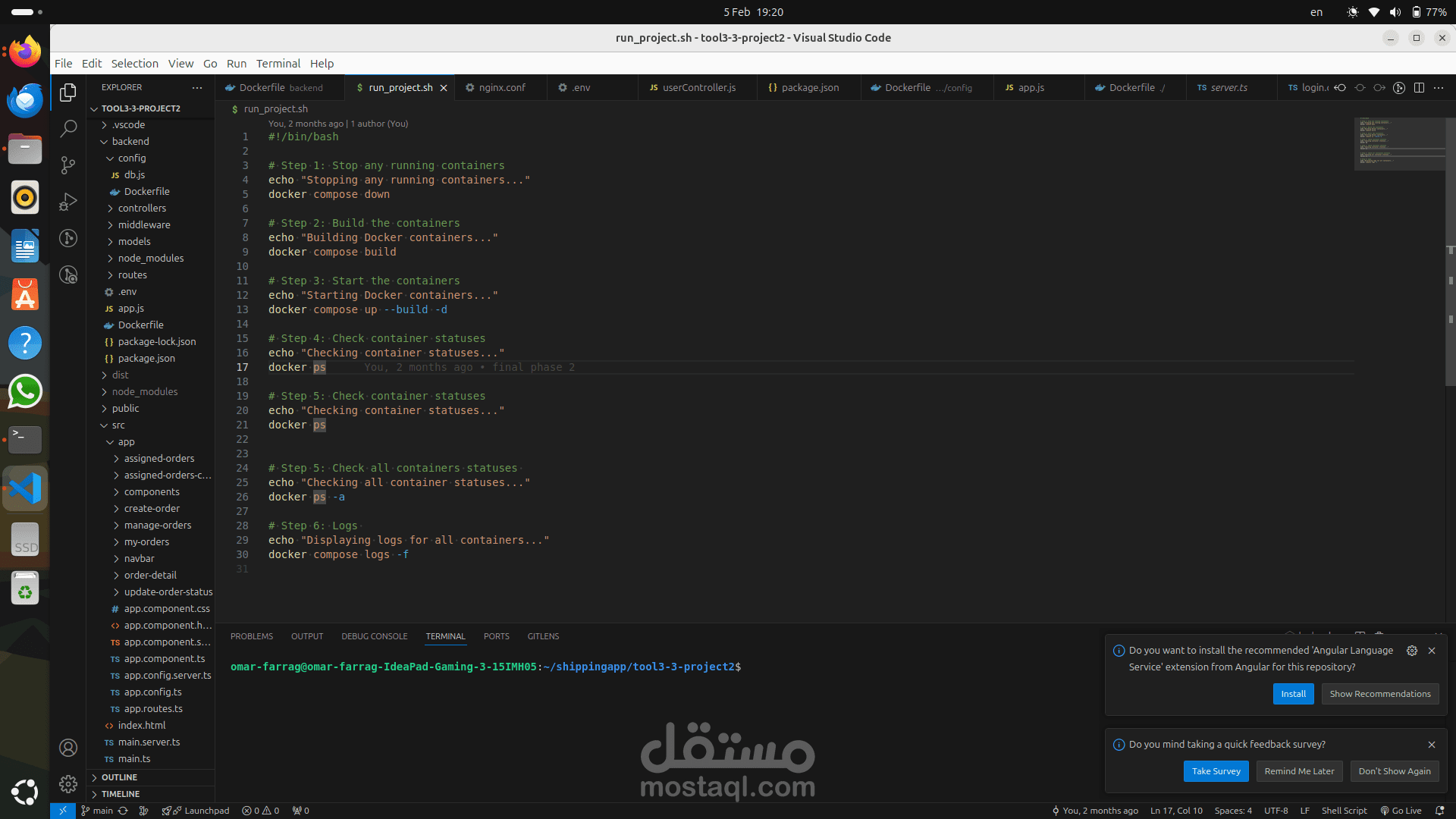Launch Firefox from the dock
The height and width of the screenshot is (819, 1456).
25,52
